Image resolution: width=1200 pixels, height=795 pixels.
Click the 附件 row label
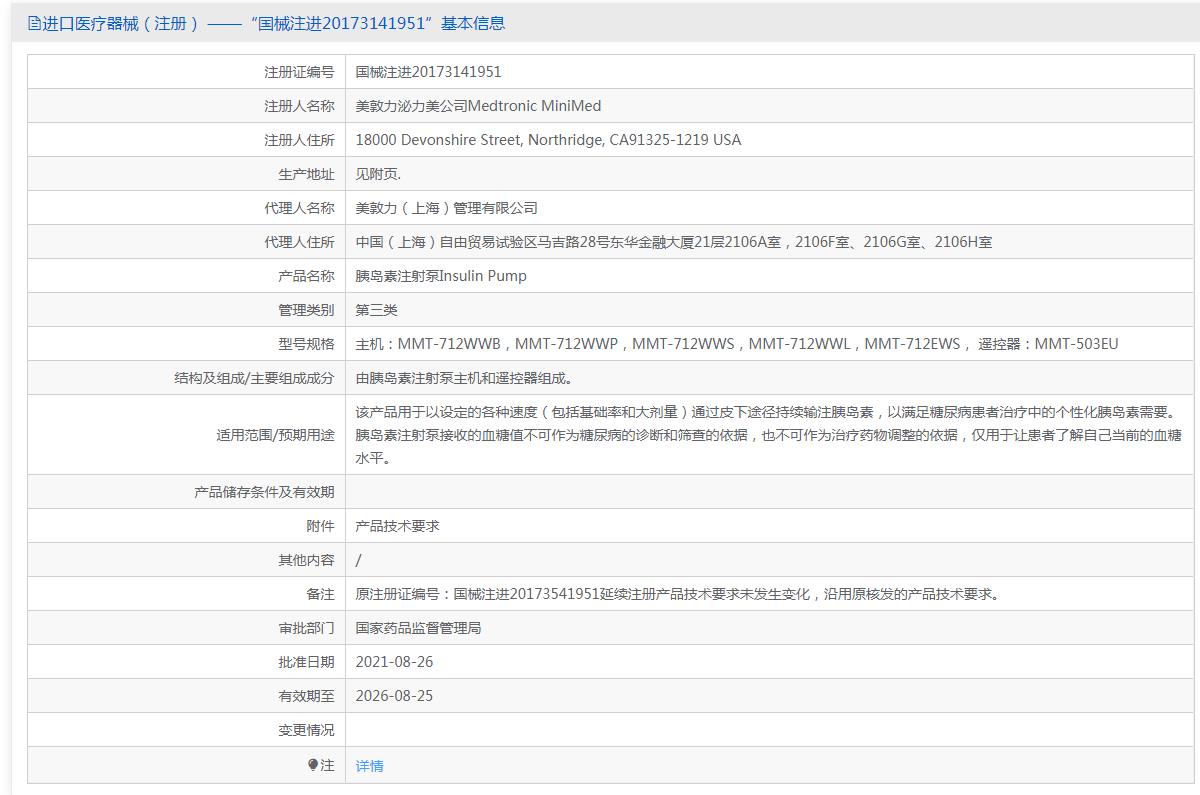320,526
